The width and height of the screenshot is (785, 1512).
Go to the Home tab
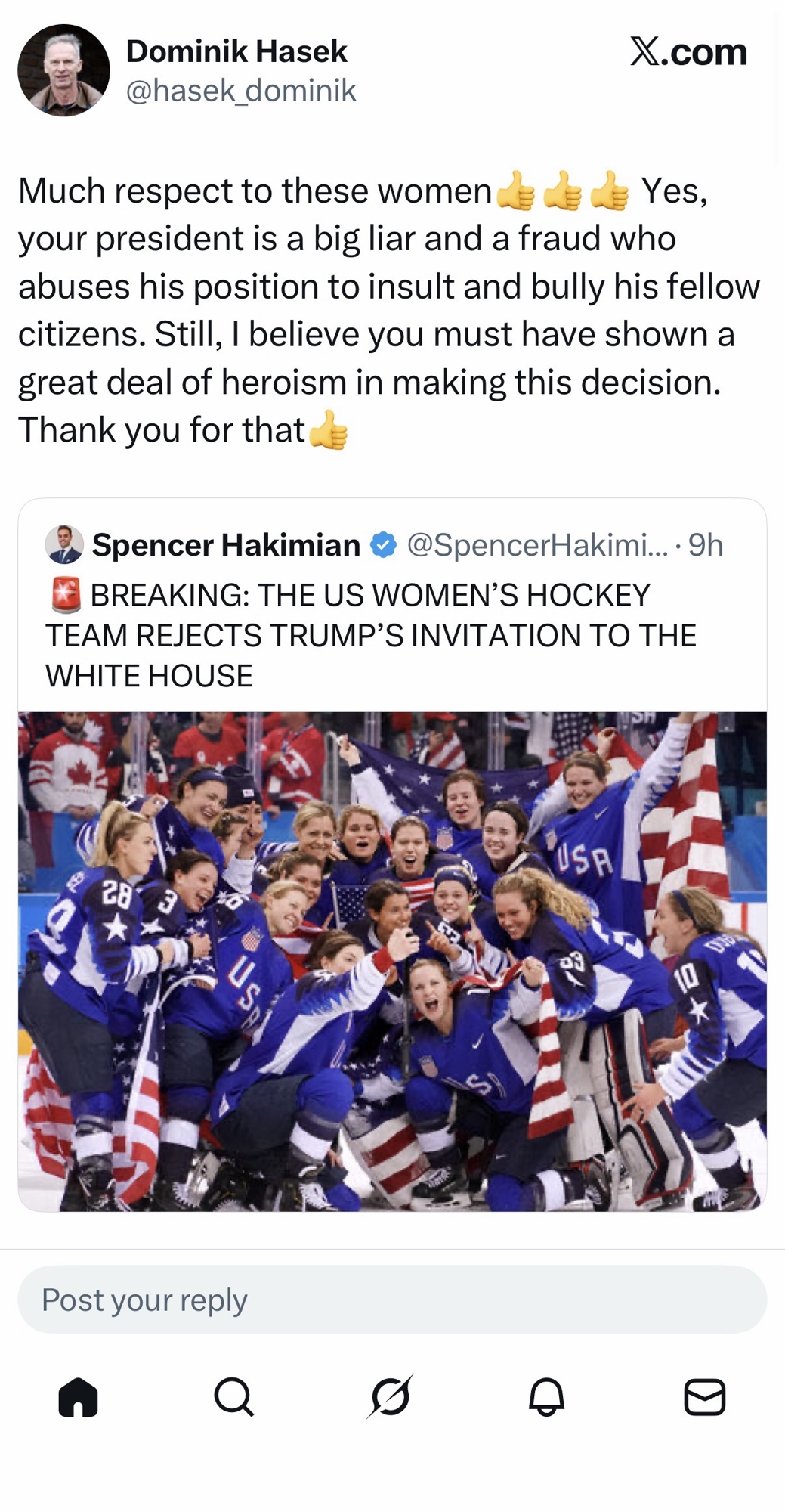click(79, 1396)
